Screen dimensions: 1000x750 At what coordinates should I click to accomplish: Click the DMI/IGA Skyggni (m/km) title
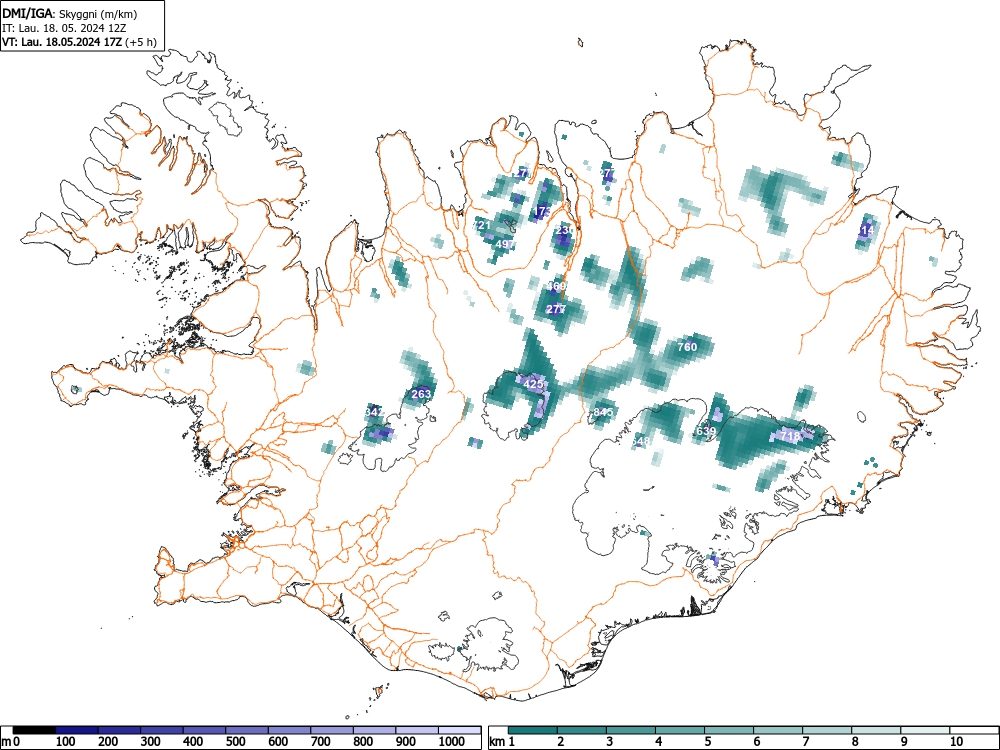pos(70,14)
